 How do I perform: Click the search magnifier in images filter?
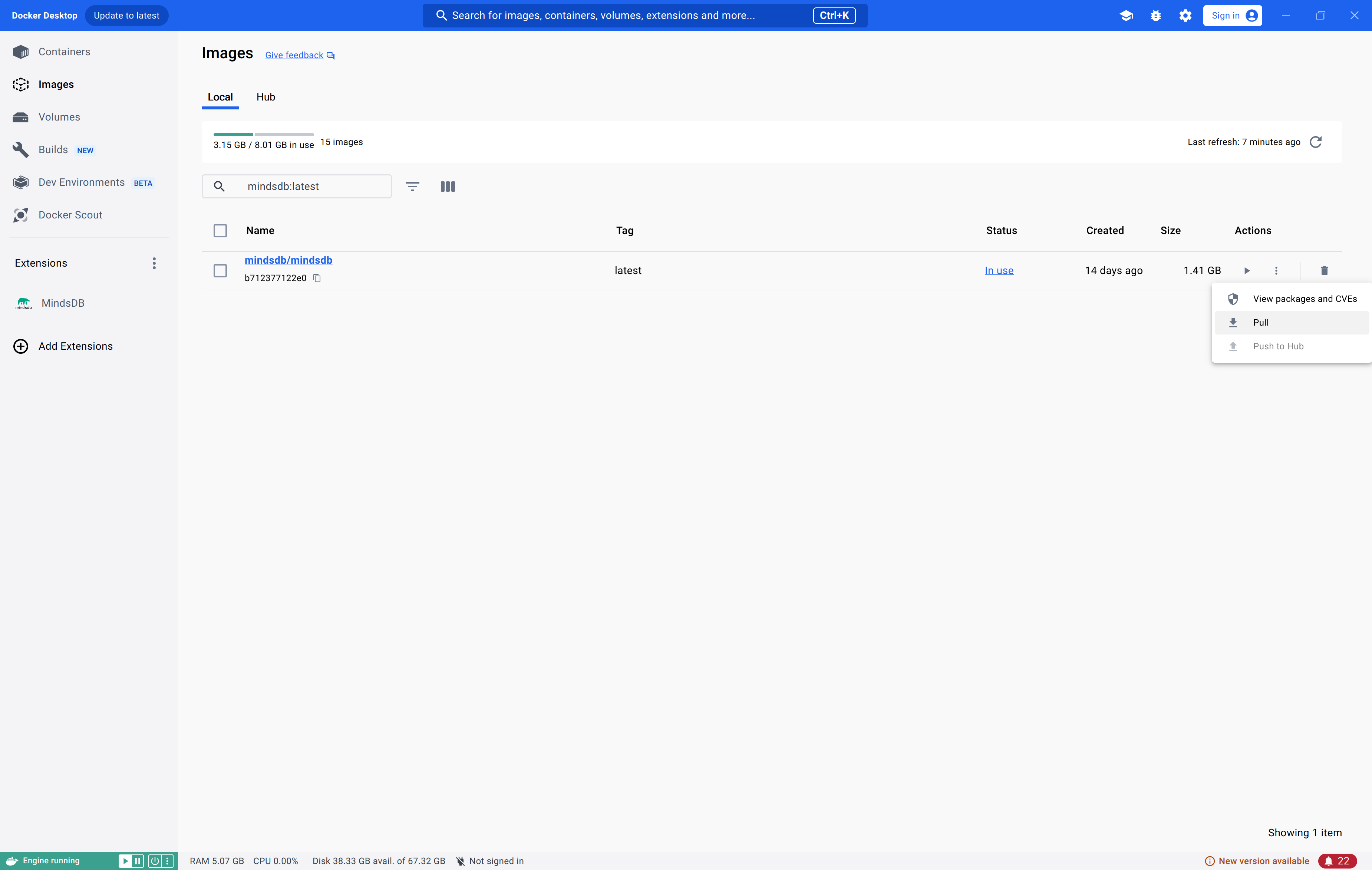(219, 186)
